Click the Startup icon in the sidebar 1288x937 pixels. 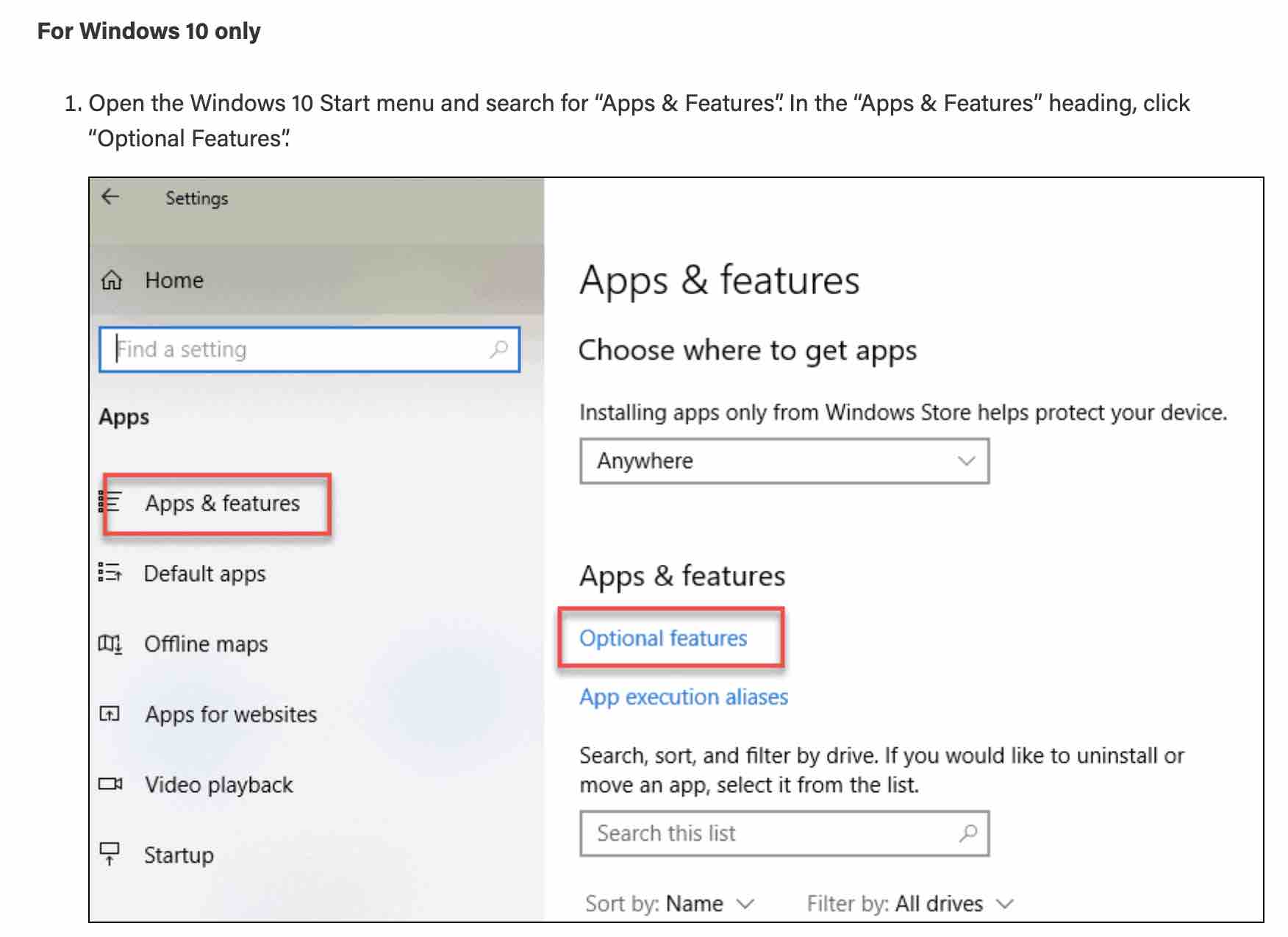(110, 854)
